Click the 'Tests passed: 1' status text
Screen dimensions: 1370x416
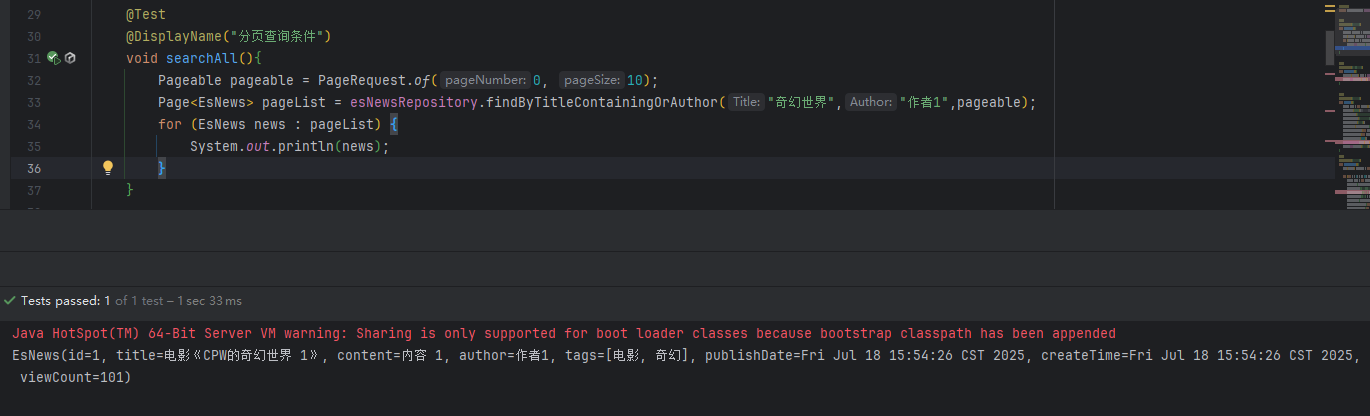click(65, 300)
